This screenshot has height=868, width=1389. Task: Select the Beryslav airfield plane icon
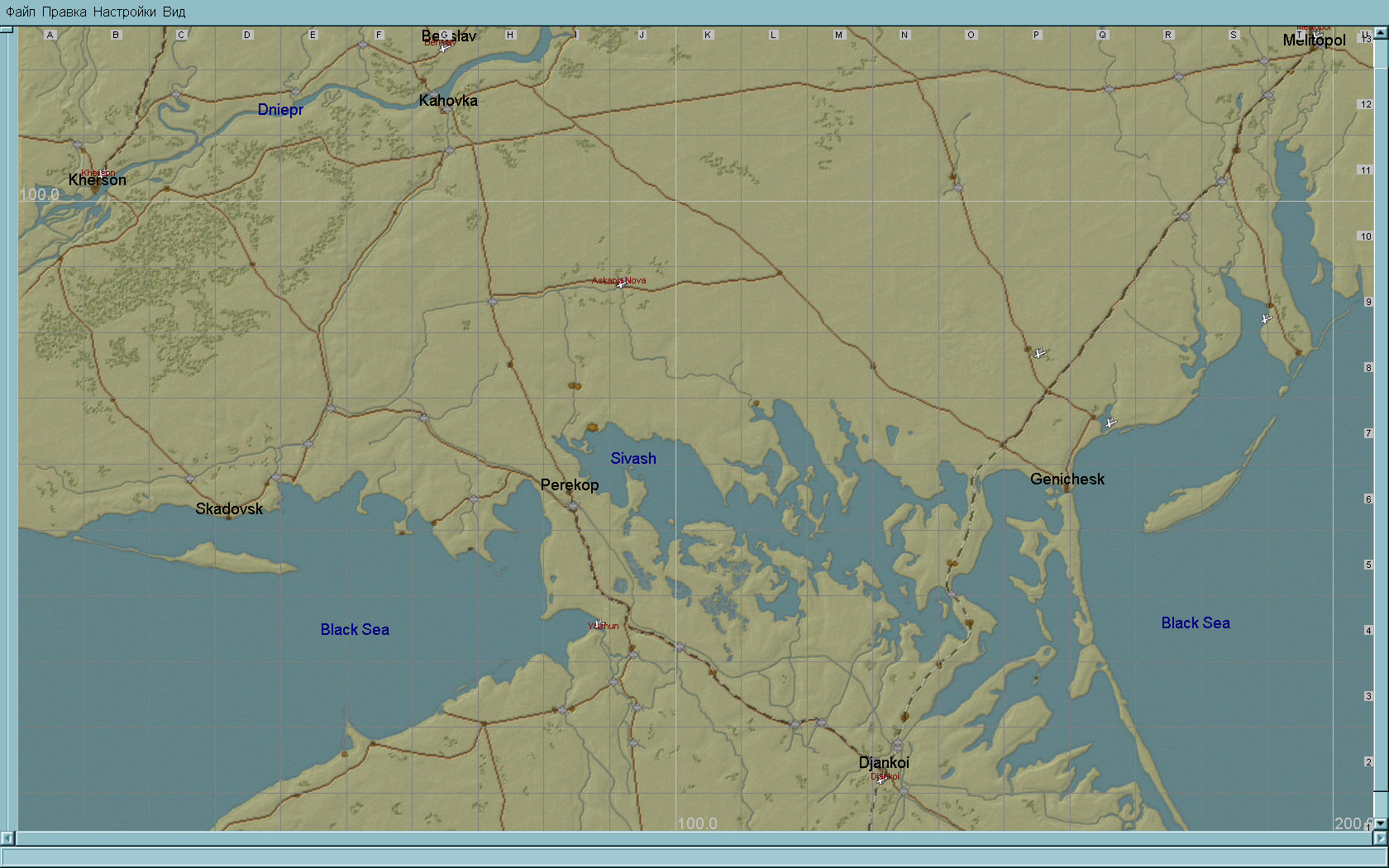tap(444, 48)
